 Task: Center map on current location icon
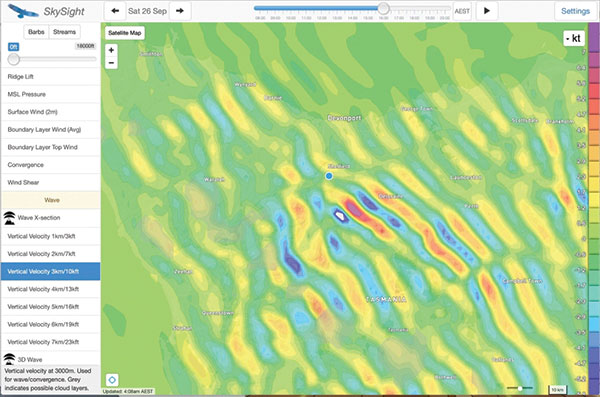[x=112, y=380]
